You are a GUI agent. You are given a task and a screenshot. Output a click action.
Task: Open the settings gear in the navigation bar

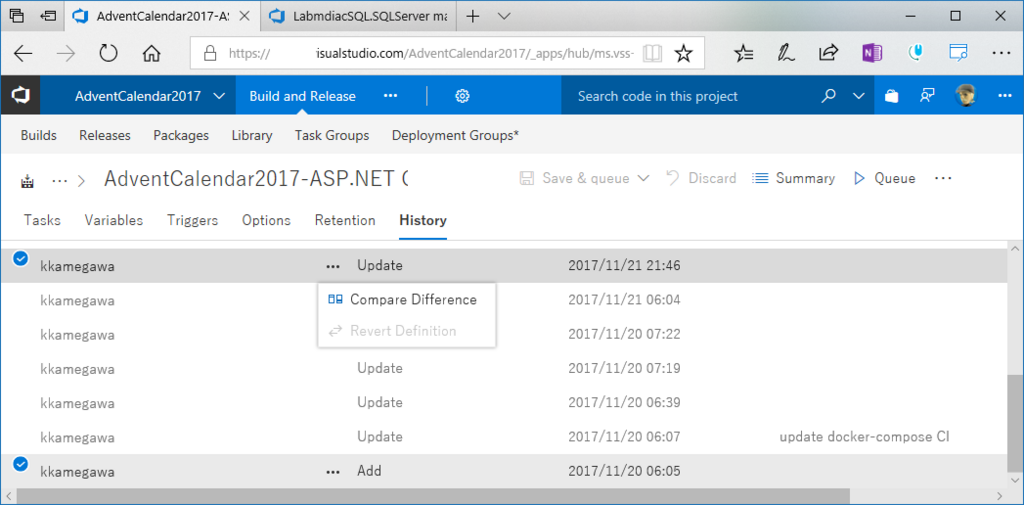[462, 96]
